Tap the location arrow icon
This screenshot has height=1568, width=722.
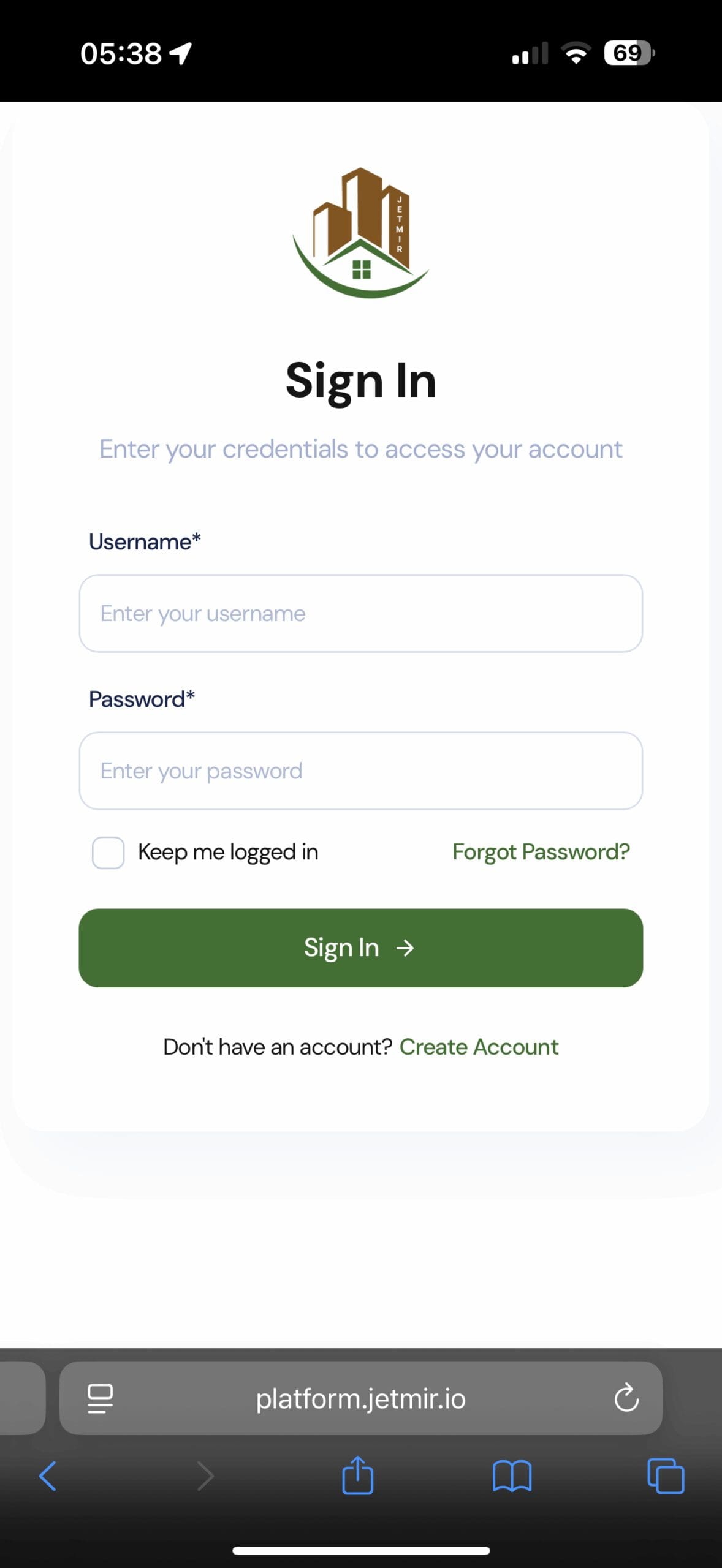click(181, 53)
